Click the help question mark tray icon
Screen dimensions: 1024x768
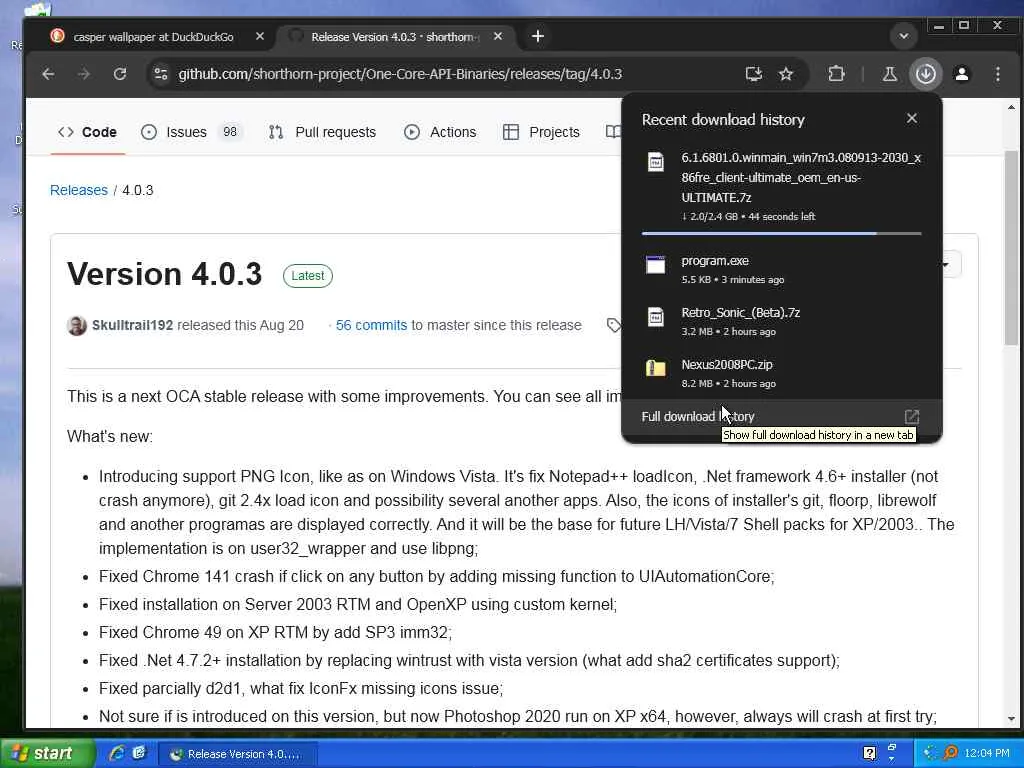pyautogui.click(x=869, y=753)
